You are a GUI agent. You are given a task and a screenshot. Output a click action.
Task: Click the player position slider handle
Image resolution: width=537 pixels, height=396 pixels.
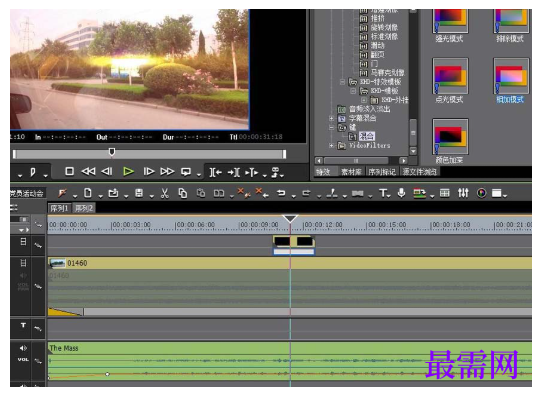(x=112, y=152)
